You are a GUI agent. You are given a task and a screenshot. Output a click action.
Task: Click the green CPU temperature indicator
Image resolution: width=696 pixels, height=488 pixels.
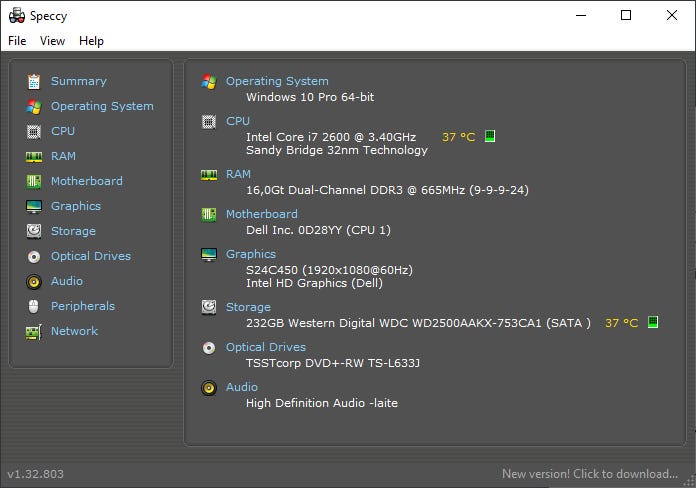coord(490,136)
